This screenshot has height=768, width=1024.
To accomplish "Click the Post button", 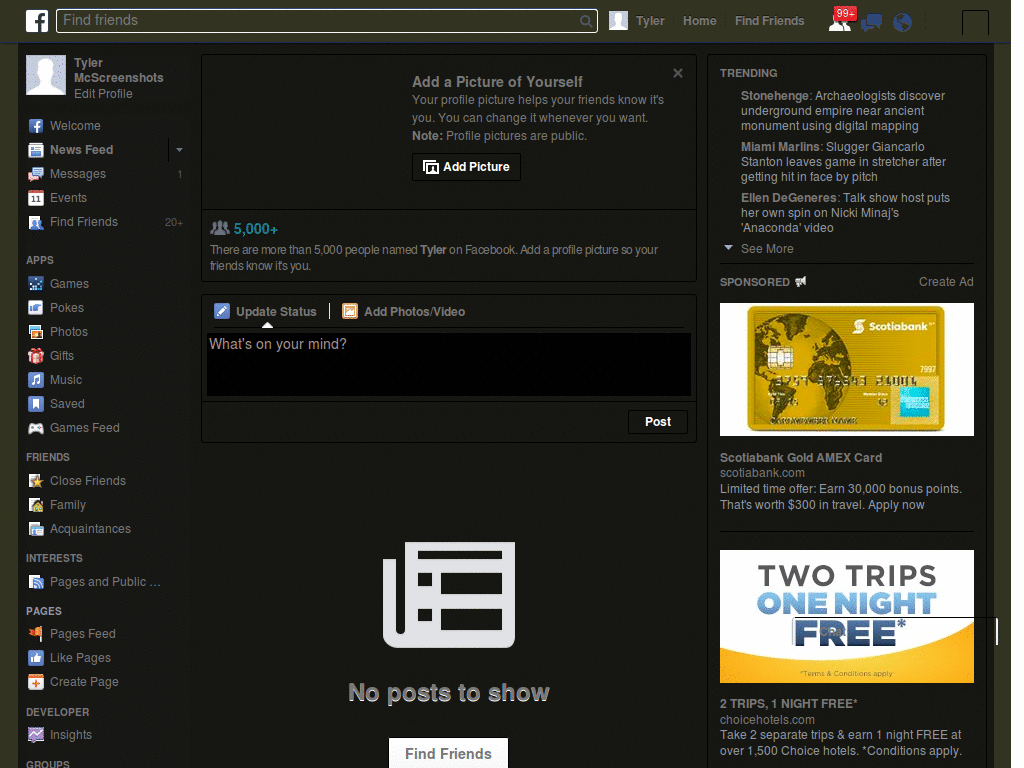I will click(658, 422).
